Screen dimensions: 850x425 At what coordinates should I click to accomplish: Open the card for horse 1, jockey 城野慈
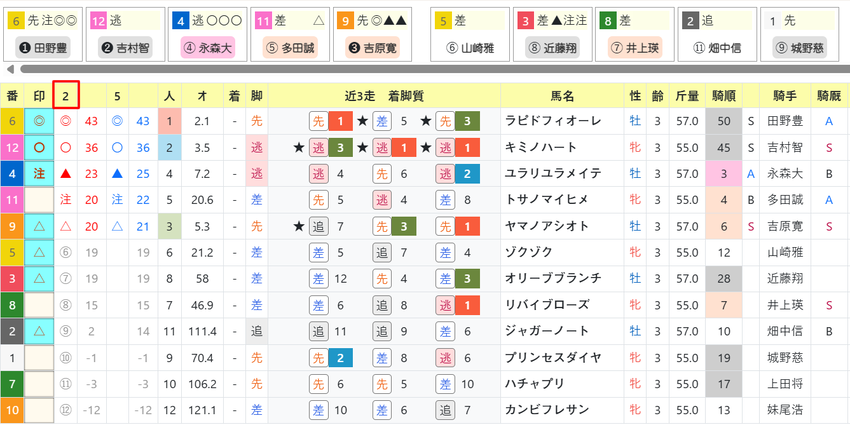[x=800, y=34]
